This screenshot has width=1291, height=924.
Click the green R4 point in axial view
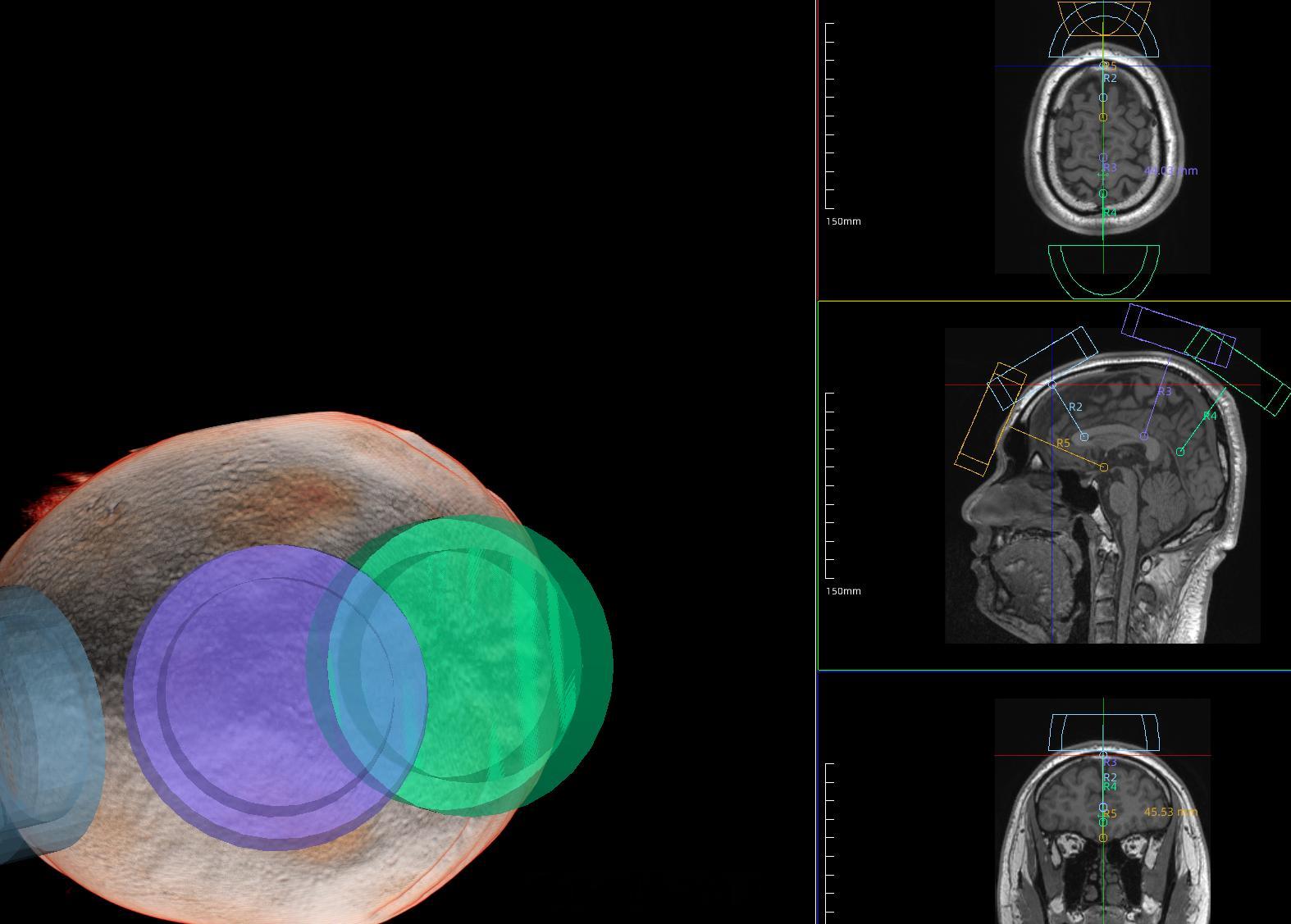(1103, 193)
